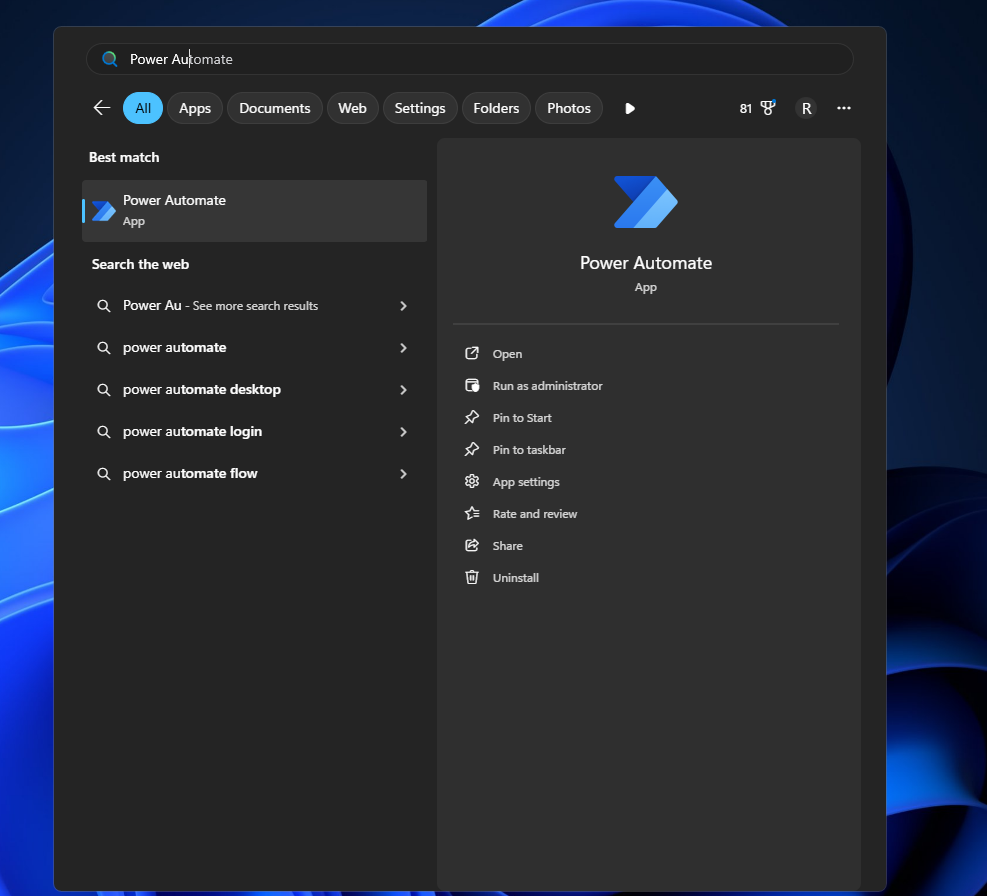This screenshot has height=896, width=987.
Task: Open Power Automate best match result
Action: click(x=254, y=211)
